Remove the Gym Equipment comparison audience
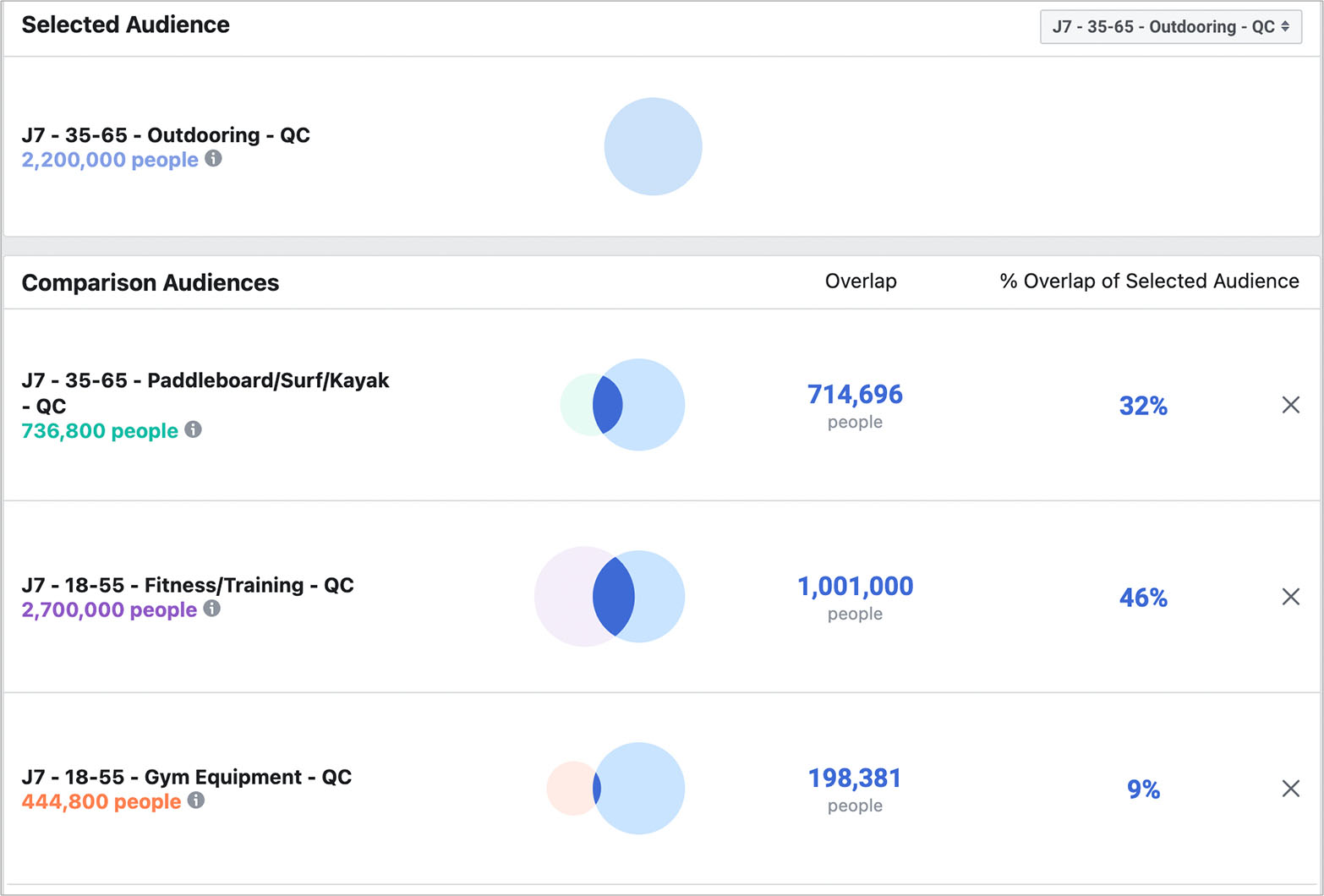 pyautogui.click(x=1290, y=789)
